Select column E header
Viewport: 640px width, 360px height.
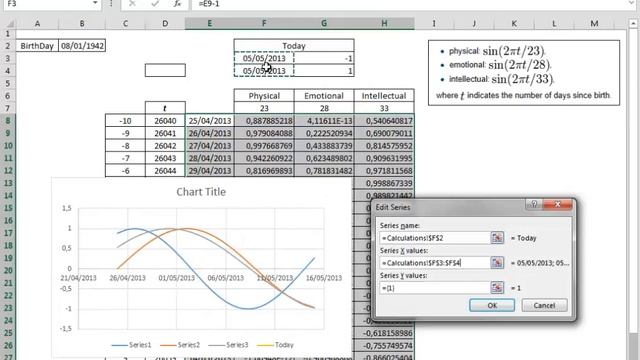click(209, 24)
